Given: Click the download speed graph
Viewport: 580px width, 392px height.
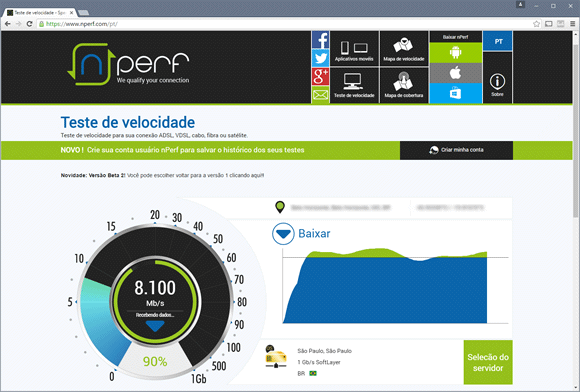Looking at the screenshot, I should tap(395, 285).
